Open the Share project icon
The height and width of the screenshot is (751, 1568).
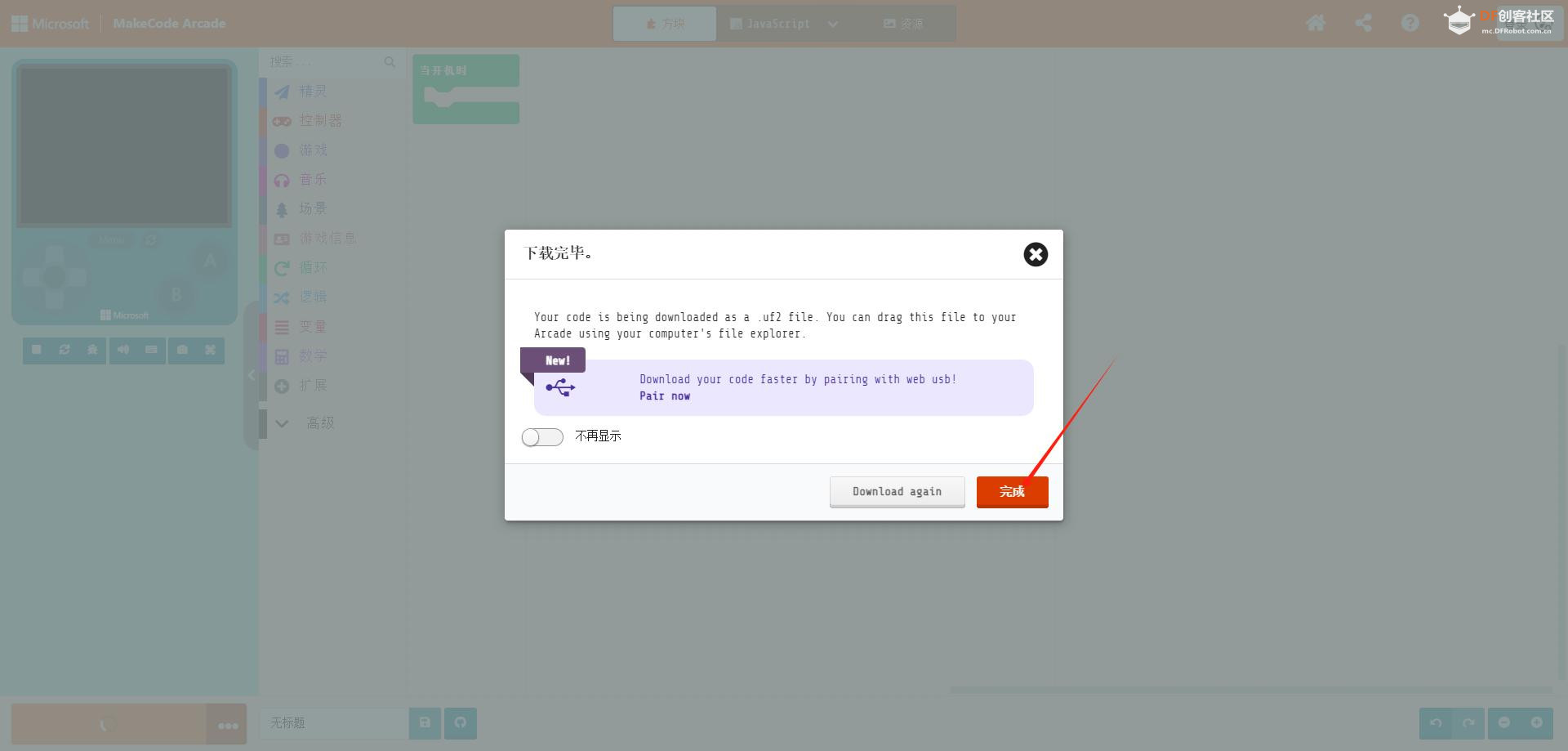point(1363,23)
